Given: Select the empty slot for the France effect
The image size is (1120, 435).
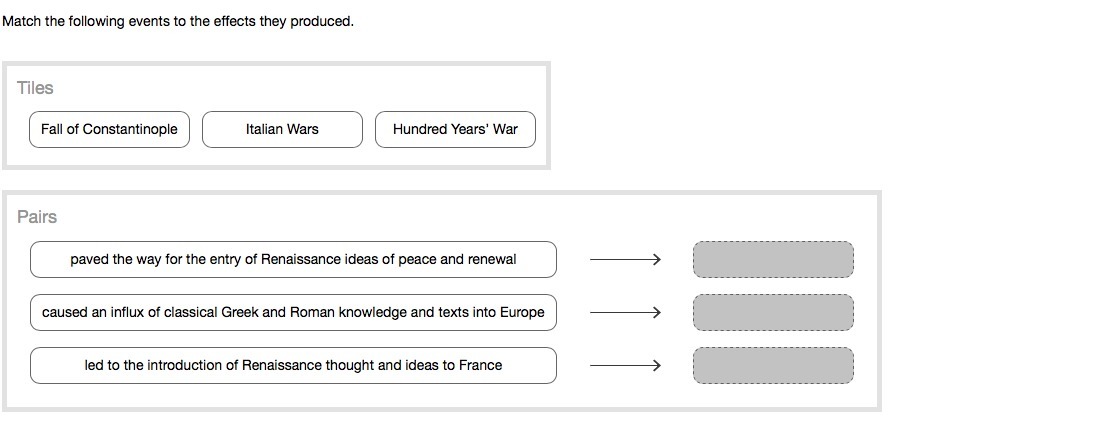Looking at the screenshot, I should point(773,366).
